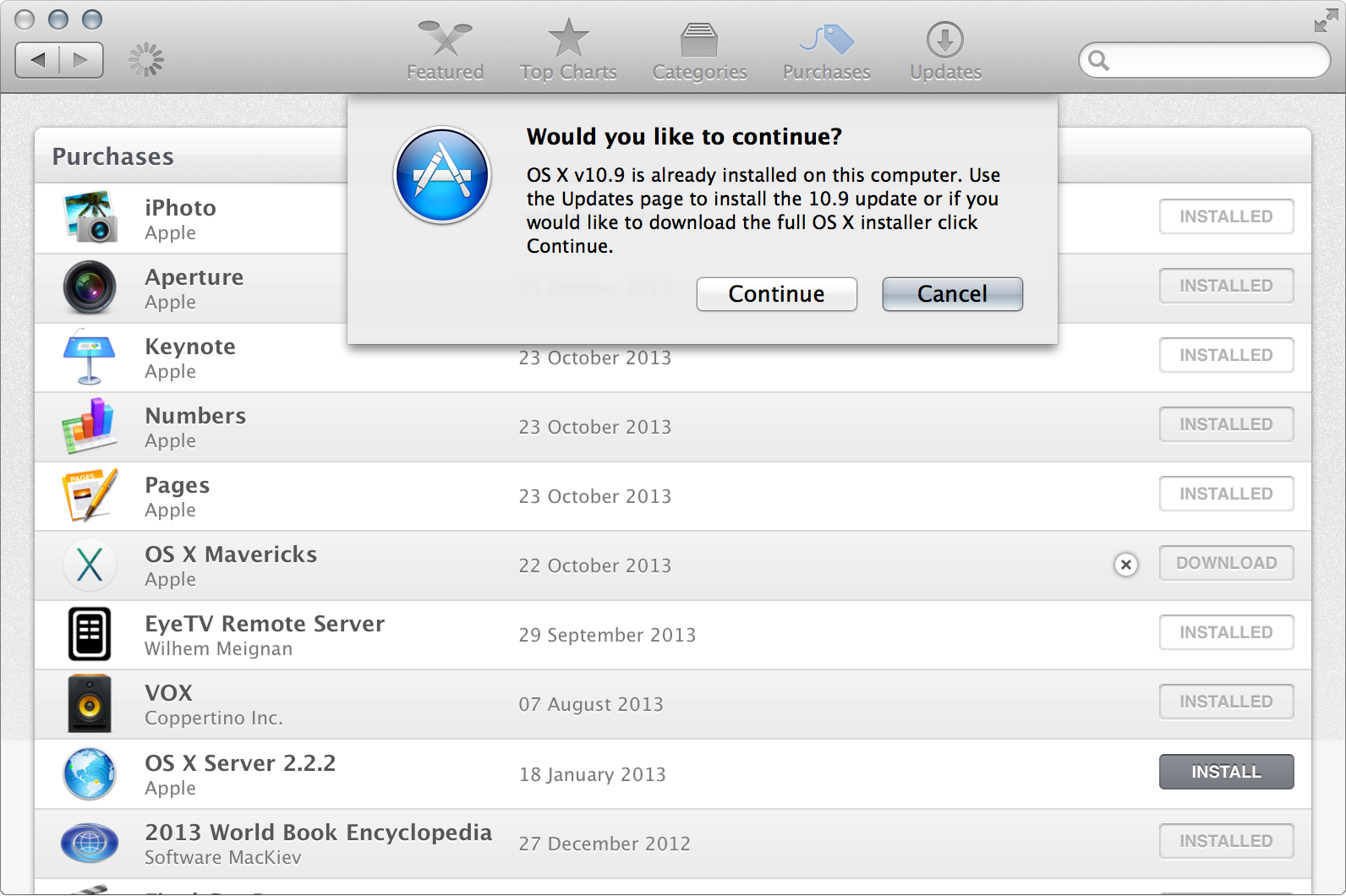Click the date 27 December 2012
This screenshot has width=1346, height=896.
(605, 844)
